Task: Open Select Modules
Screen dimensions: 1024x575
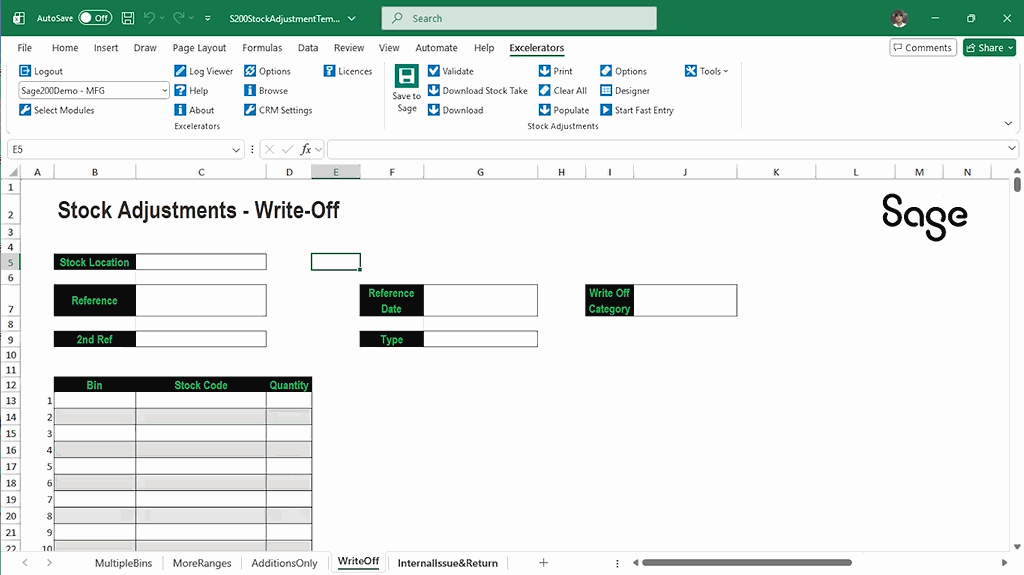Action: (57, 110)
